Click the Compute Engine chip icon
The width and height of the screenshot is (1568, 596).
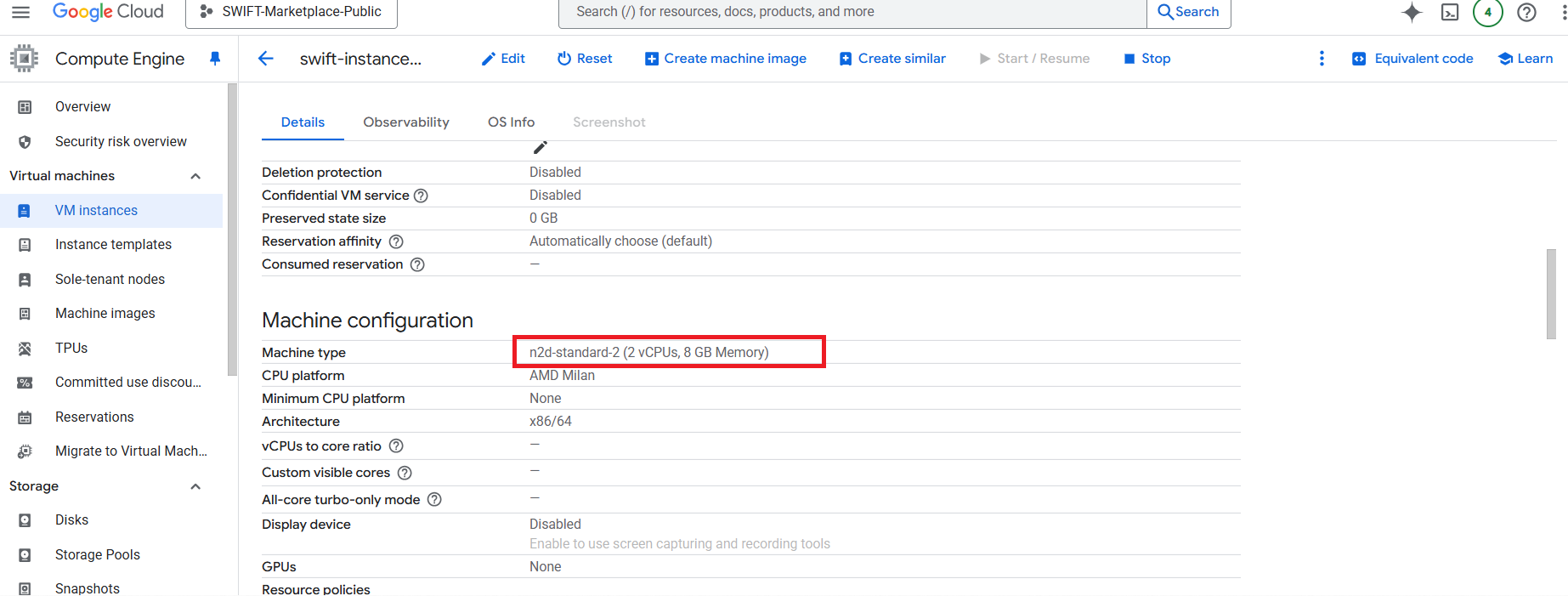(24, 59)
